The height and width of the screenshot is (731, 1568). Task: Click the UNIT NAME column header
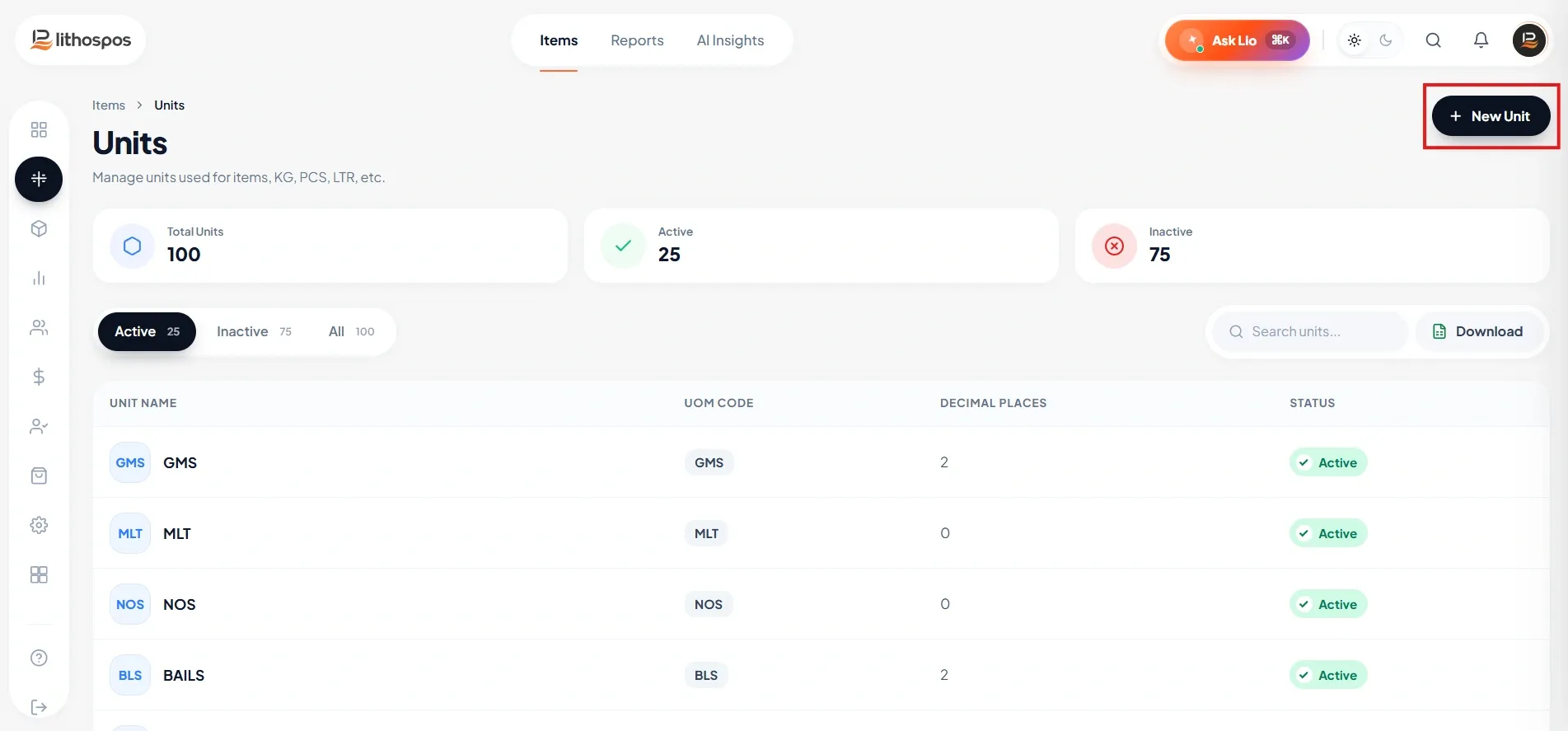pyautogui.click(x=143, y=403)
